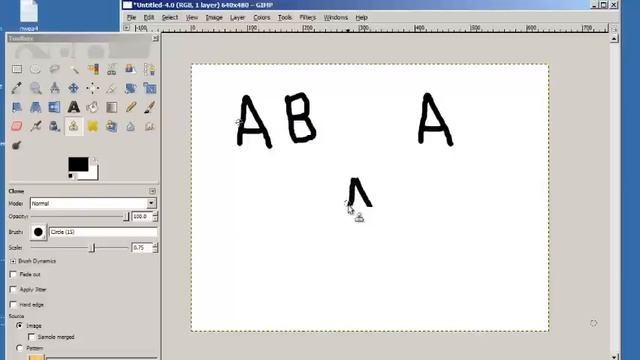Select the Foreground Select tool
Screen dimensions: 640x360
(131, 69)
